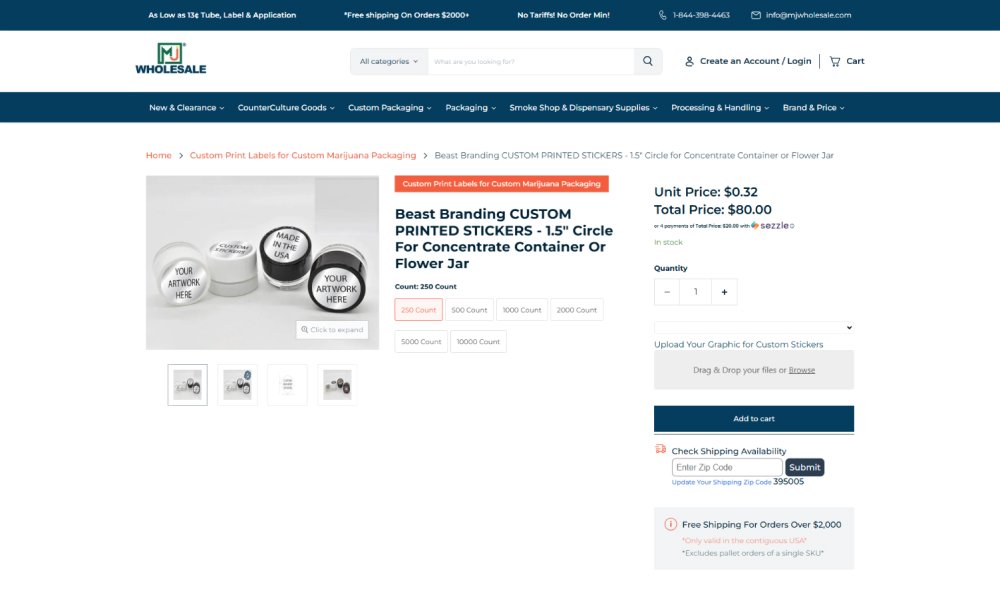Open the empty select dropdown above upload
Image resolution: width=1000 pixels, height=600 pixels.
[753, 327]
